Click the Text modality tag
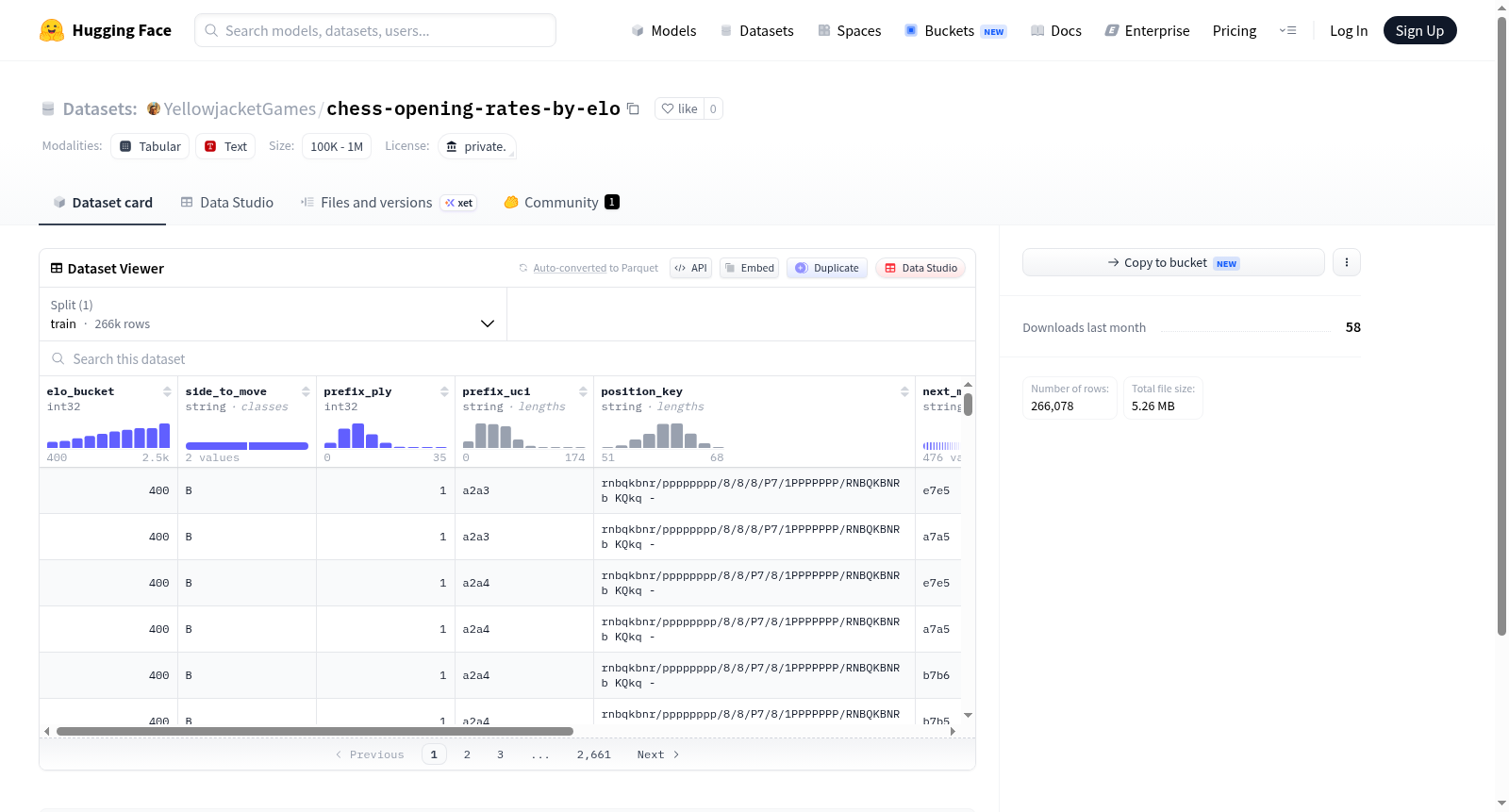The height and width of the screenshot is (812, 1509). pyautogui.click(x=225, y=146)
